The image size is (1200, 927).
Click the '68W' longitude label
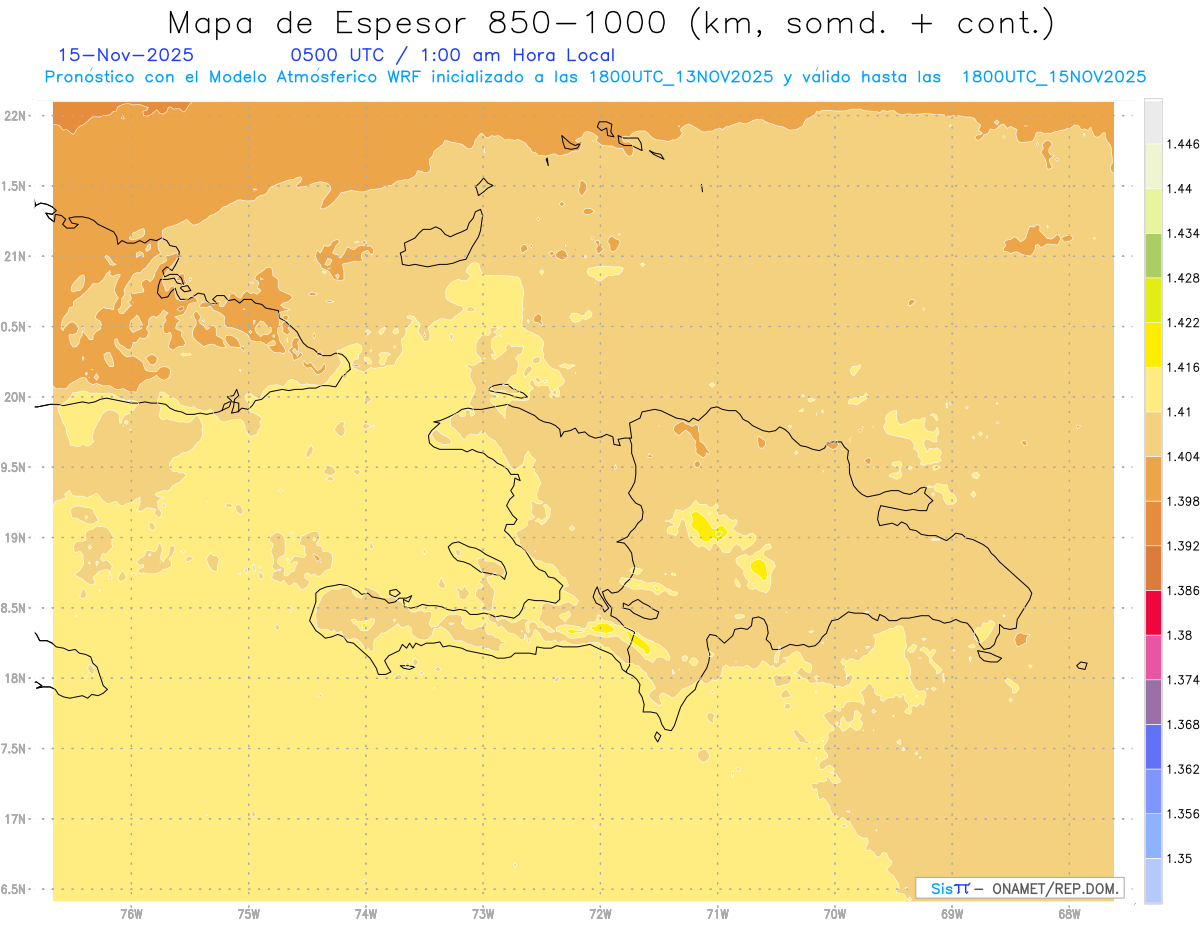coord(1069,914)
